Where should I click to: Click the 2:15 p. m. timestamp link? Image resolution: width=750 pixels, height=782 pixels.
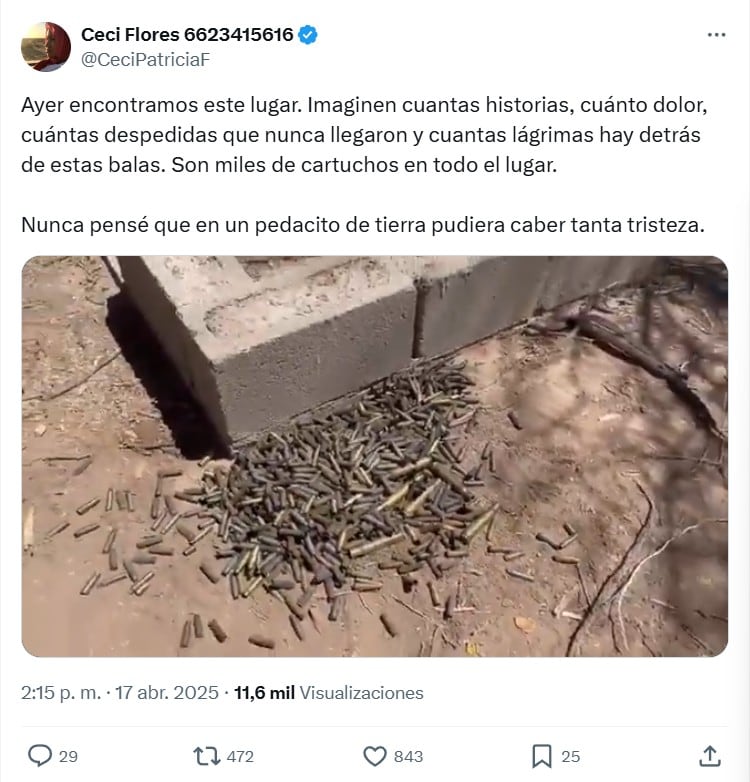click(x=61, y=693)
